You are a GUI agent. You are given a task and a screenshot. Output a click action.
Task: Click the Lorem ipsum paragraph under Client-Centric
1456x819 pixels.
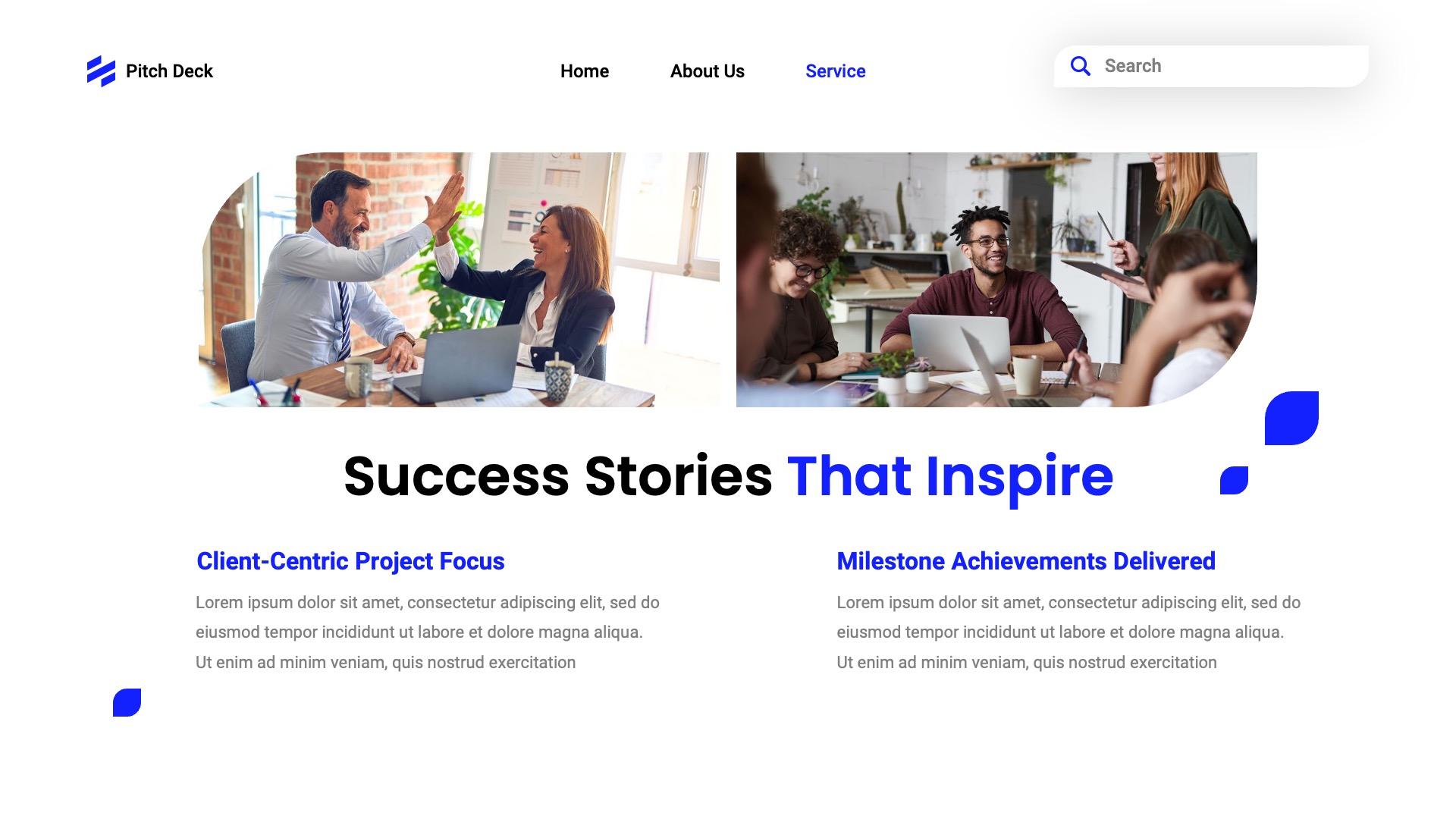pos(428,632)
